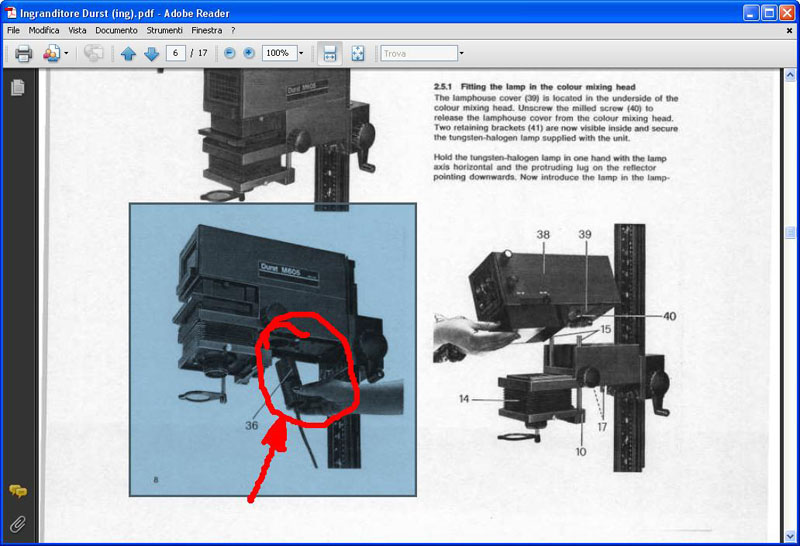Image resolution: width=800 pixels, height=546 pixels.
Task: Go to next page with down arrow
Action: pos(151,53)
